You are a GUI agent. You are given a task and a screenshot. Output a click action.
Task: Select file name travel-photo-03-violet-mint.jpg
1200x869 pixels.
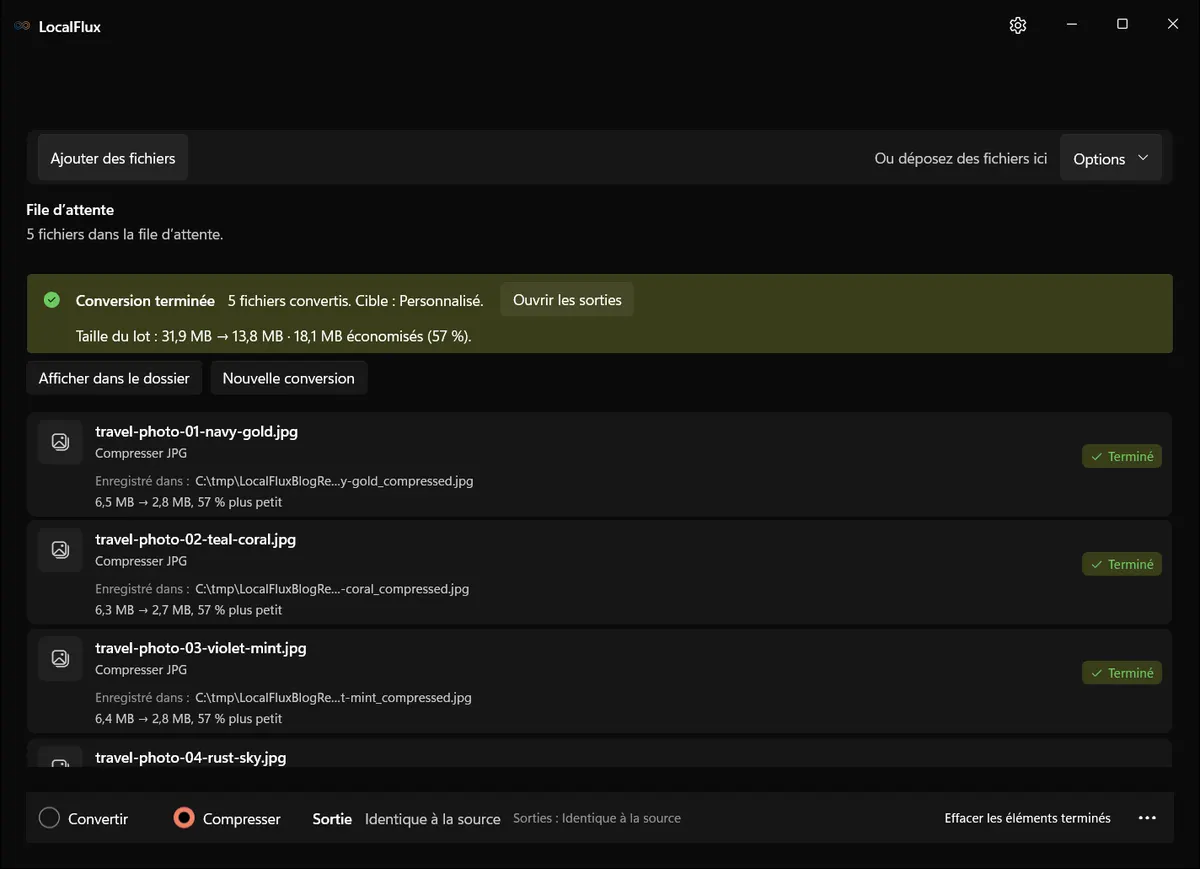(x=201, y=648)
